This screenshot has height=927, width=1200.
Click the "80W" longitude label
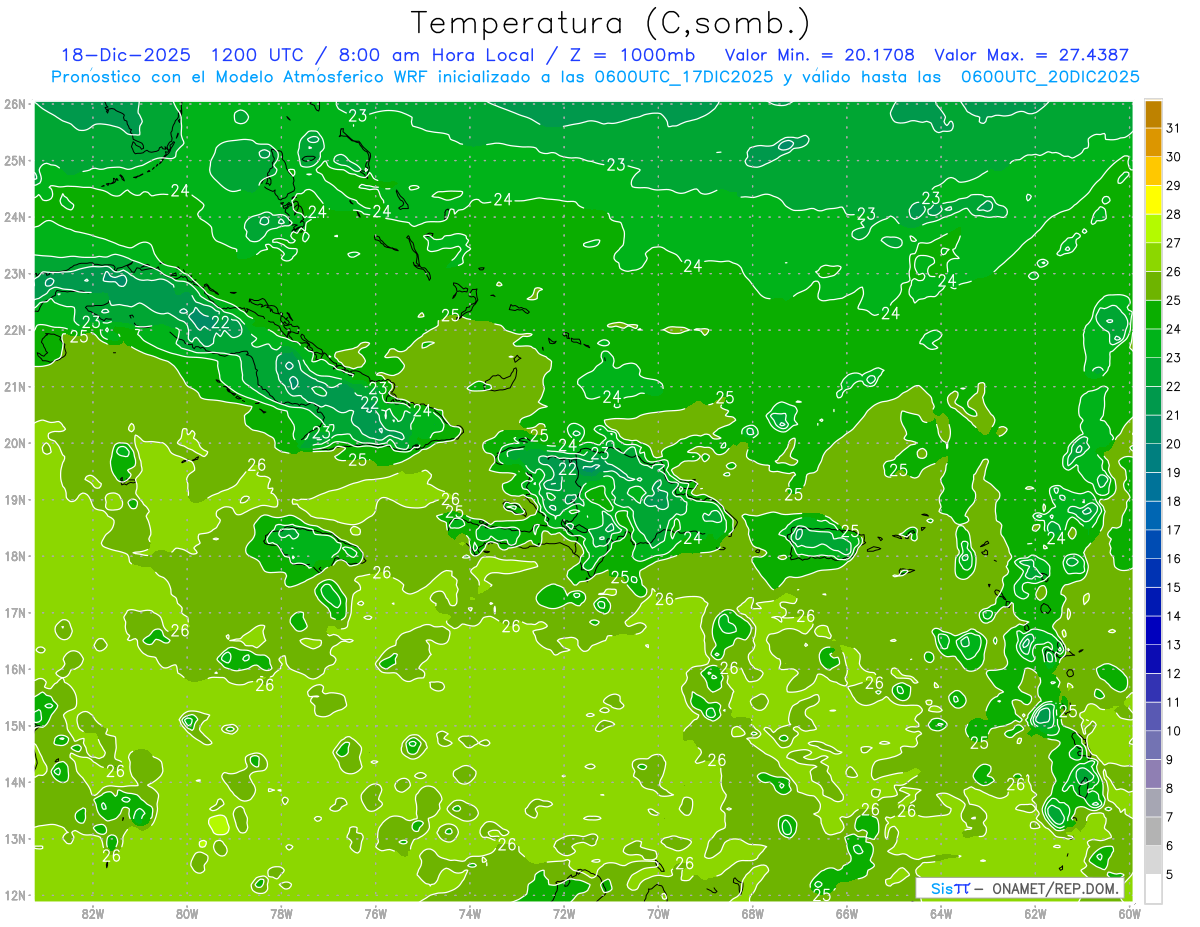[187, 913]
